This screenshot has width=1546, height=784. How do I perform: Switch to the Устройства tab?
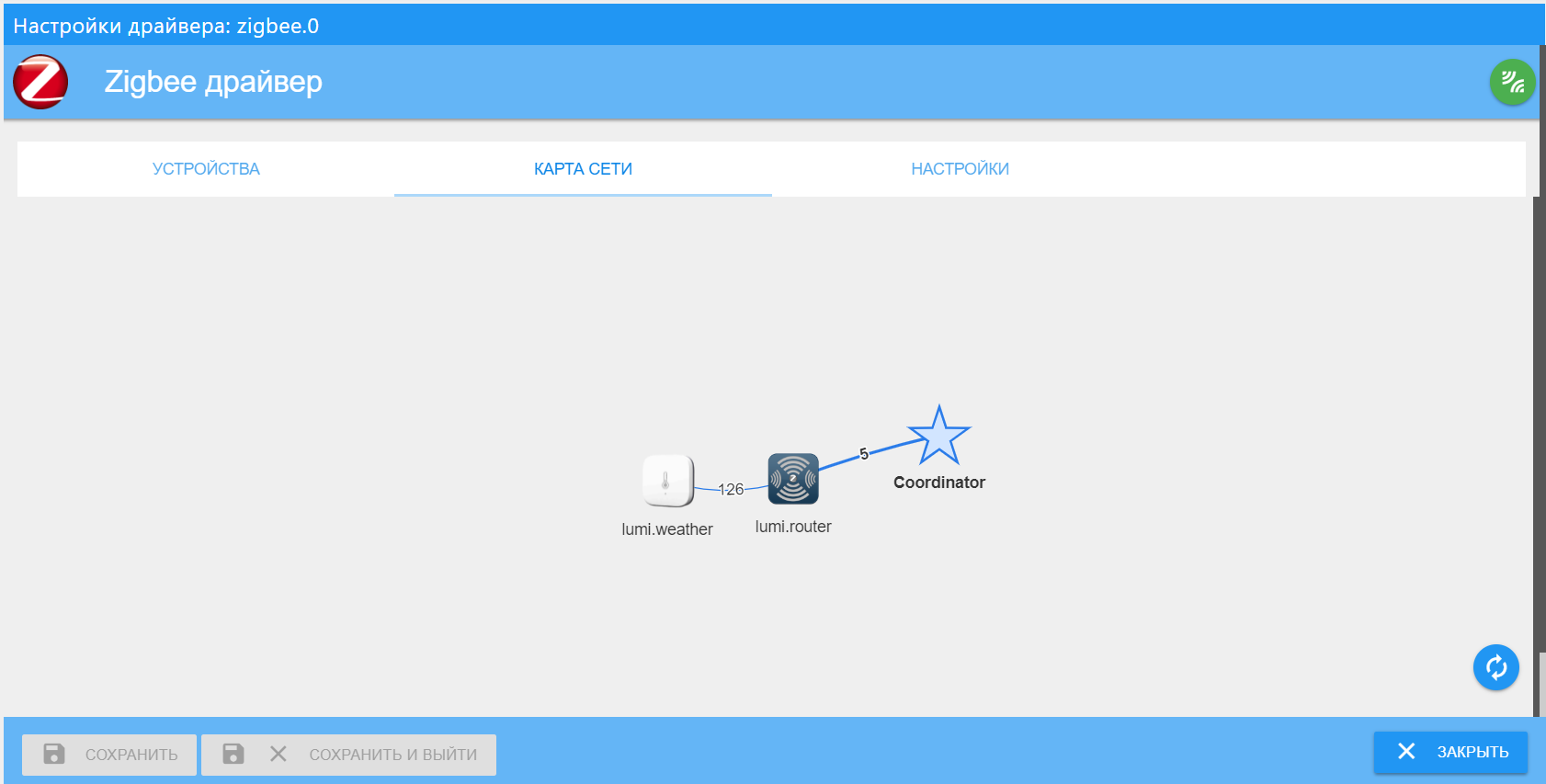206,169
